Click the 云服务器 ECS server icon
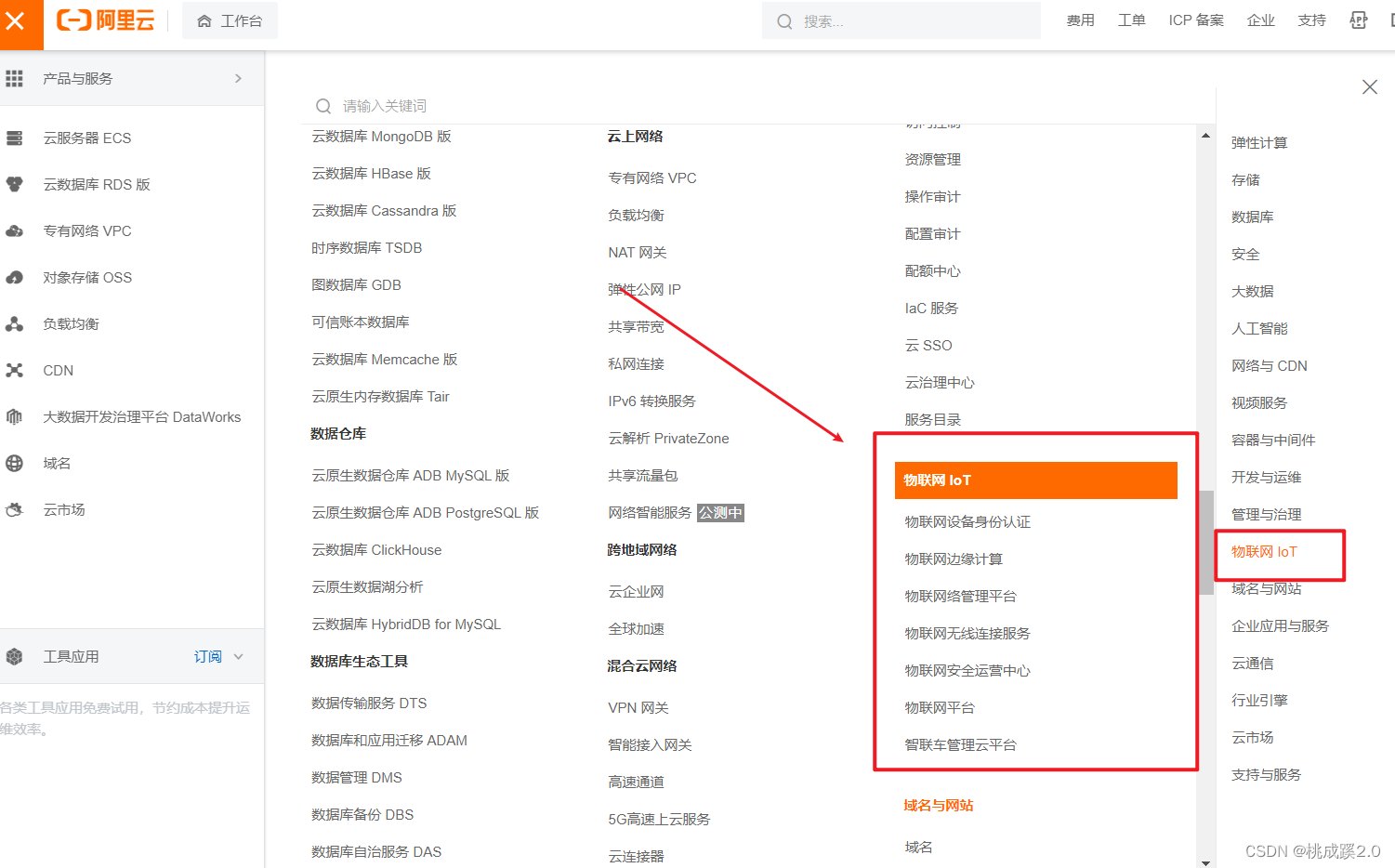 (14, 138)
